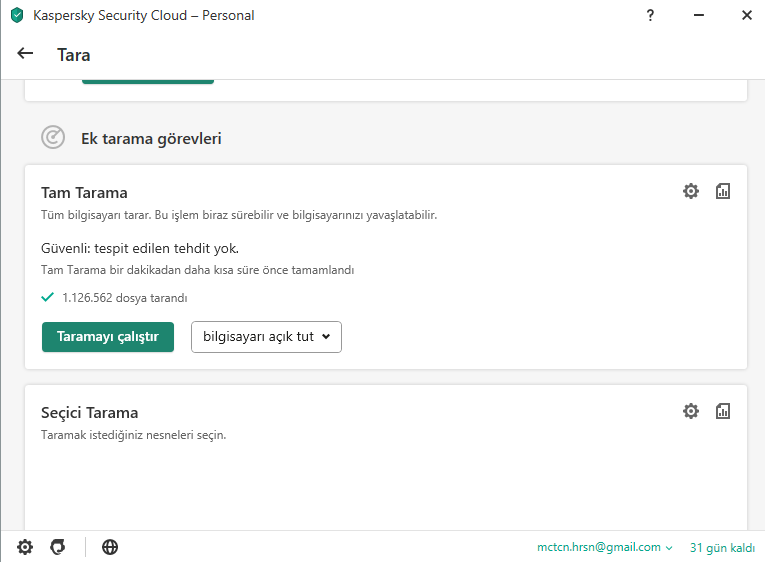Expand the 'bilgisayarı açık tut' dropdown

coord(266,337)
